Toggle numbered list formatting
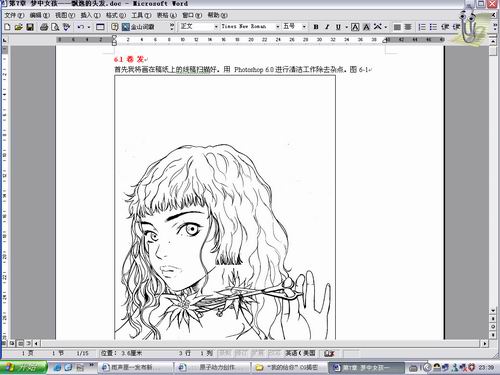The image size is (500, 375). pyautogui.click(x=422, y=27)
